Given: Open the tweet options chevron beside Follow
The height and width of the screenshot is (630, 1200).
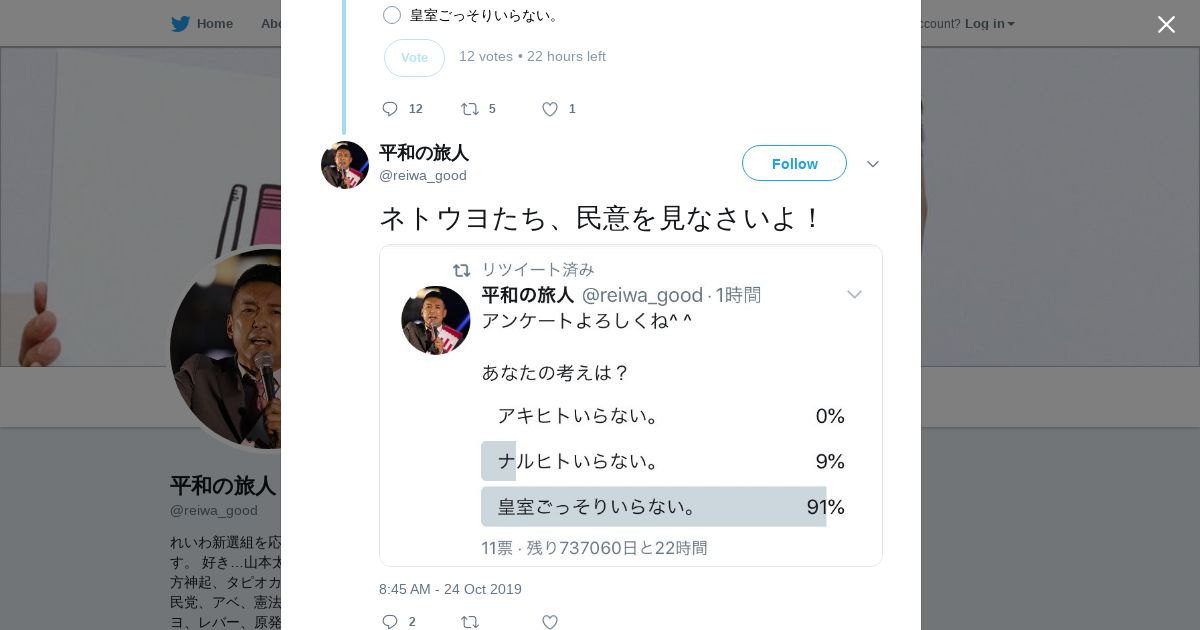Looking at the screenshot, I should [873, 164].
